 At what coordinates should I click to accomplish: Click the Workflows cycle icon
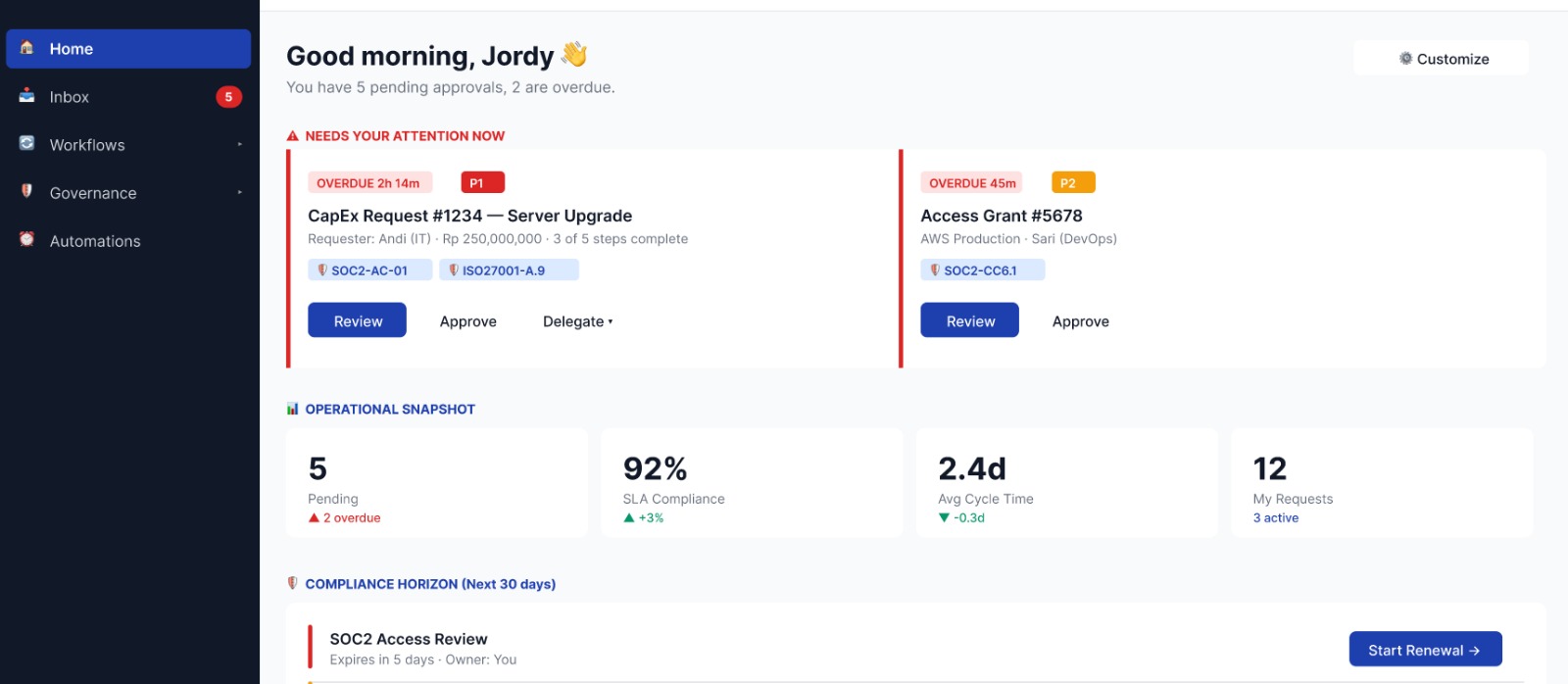(26, 143)
